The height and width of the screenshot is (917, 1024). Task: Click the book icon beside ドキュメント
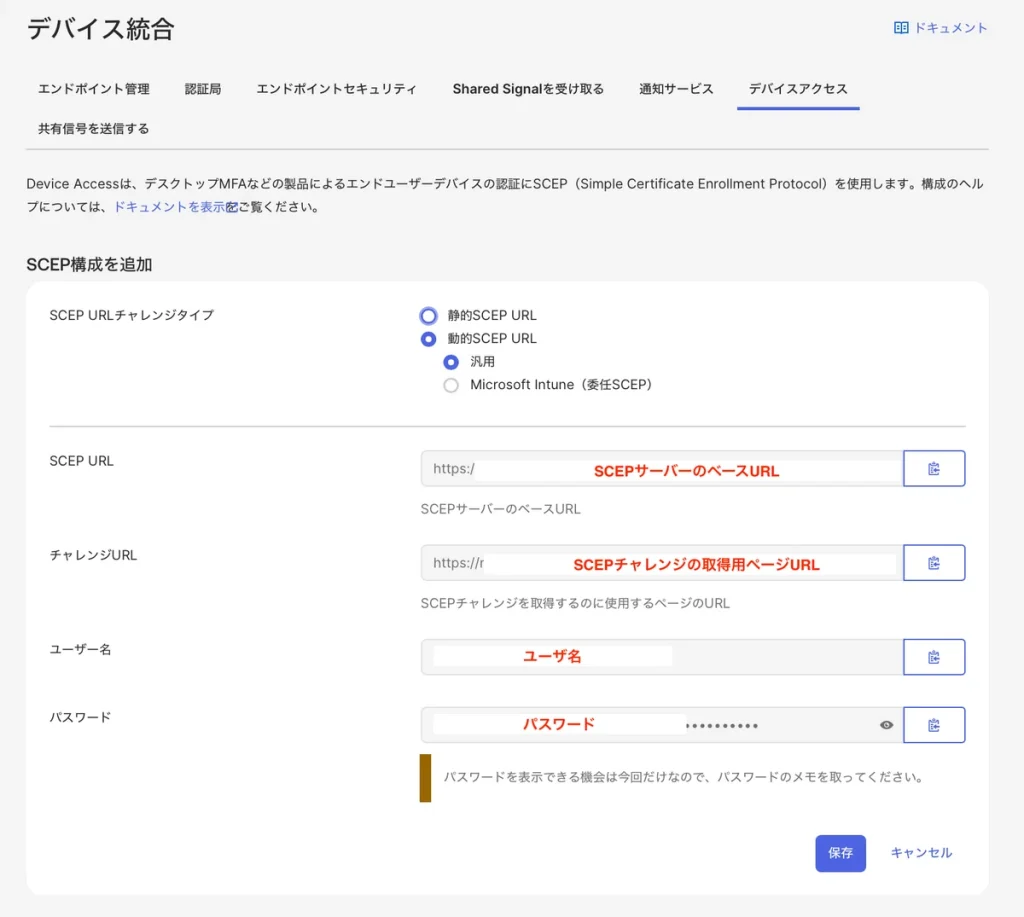click(901, 28)
